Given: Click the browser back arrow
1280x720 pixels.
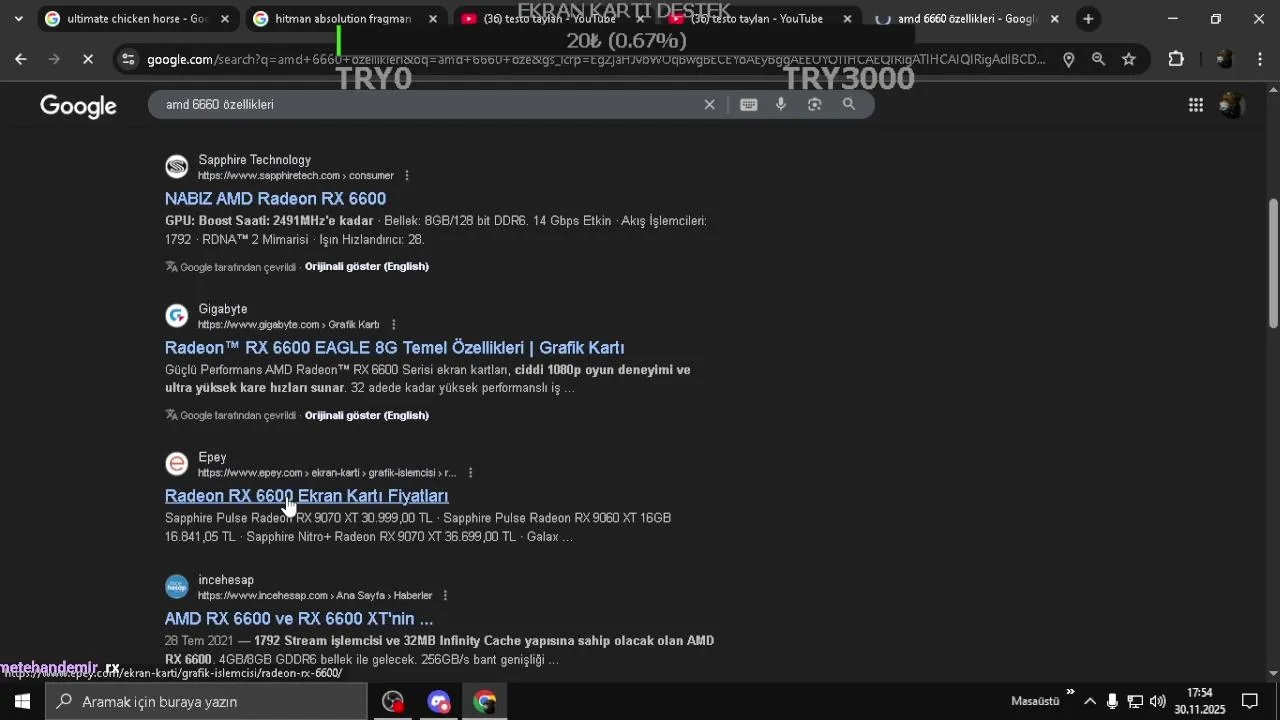Looking at the screenshot, I should pos(20,59).
